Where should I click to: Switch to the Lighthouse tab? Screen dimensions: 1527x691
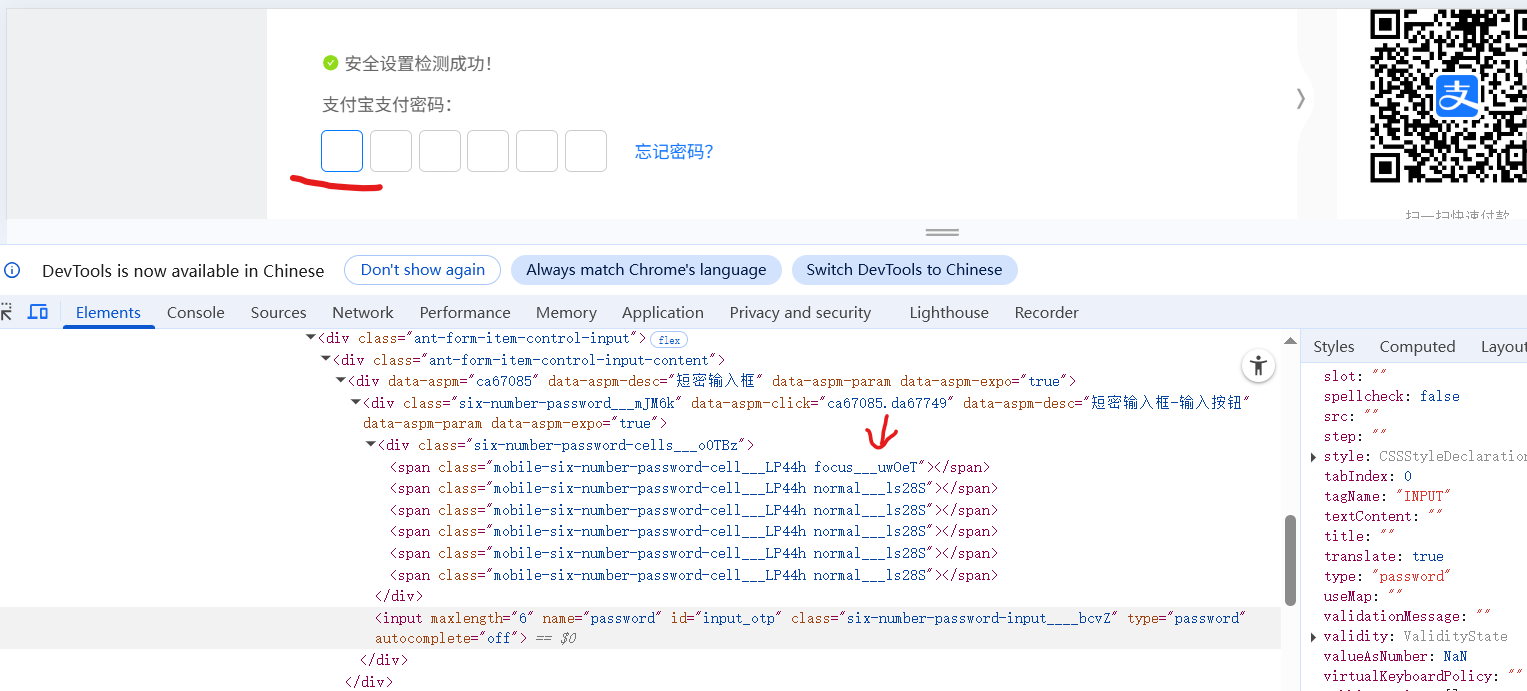click(949, 312)
